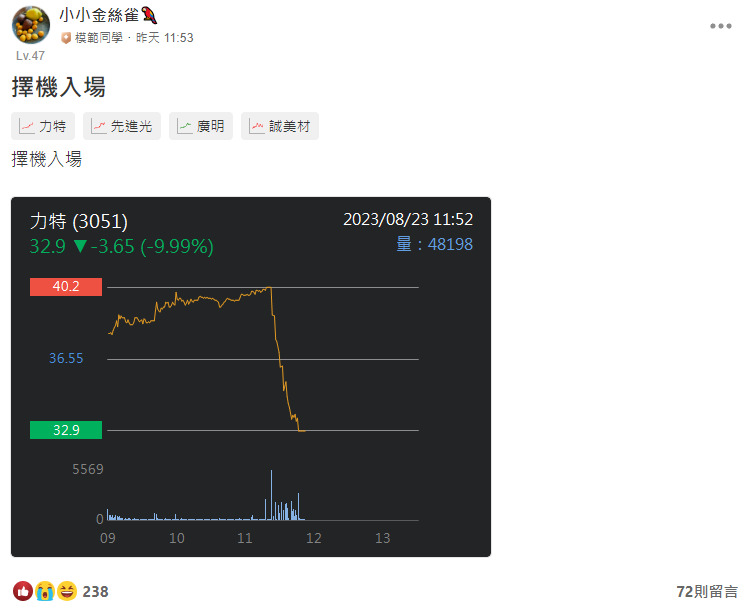Viewport: 755px width, 611px height.
Task: Click the 12 hour marker on the time axis
Action: 313,538
